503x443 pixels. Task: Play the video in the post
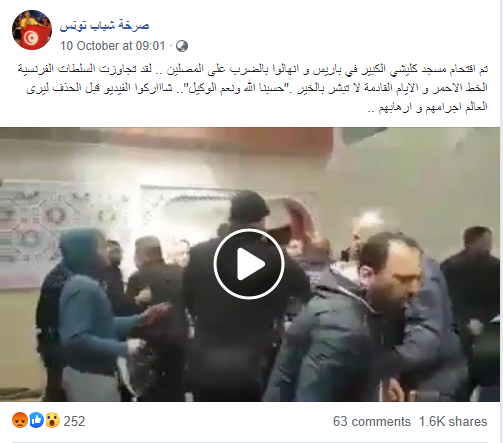pyautogui.click(x=249, y=264)
